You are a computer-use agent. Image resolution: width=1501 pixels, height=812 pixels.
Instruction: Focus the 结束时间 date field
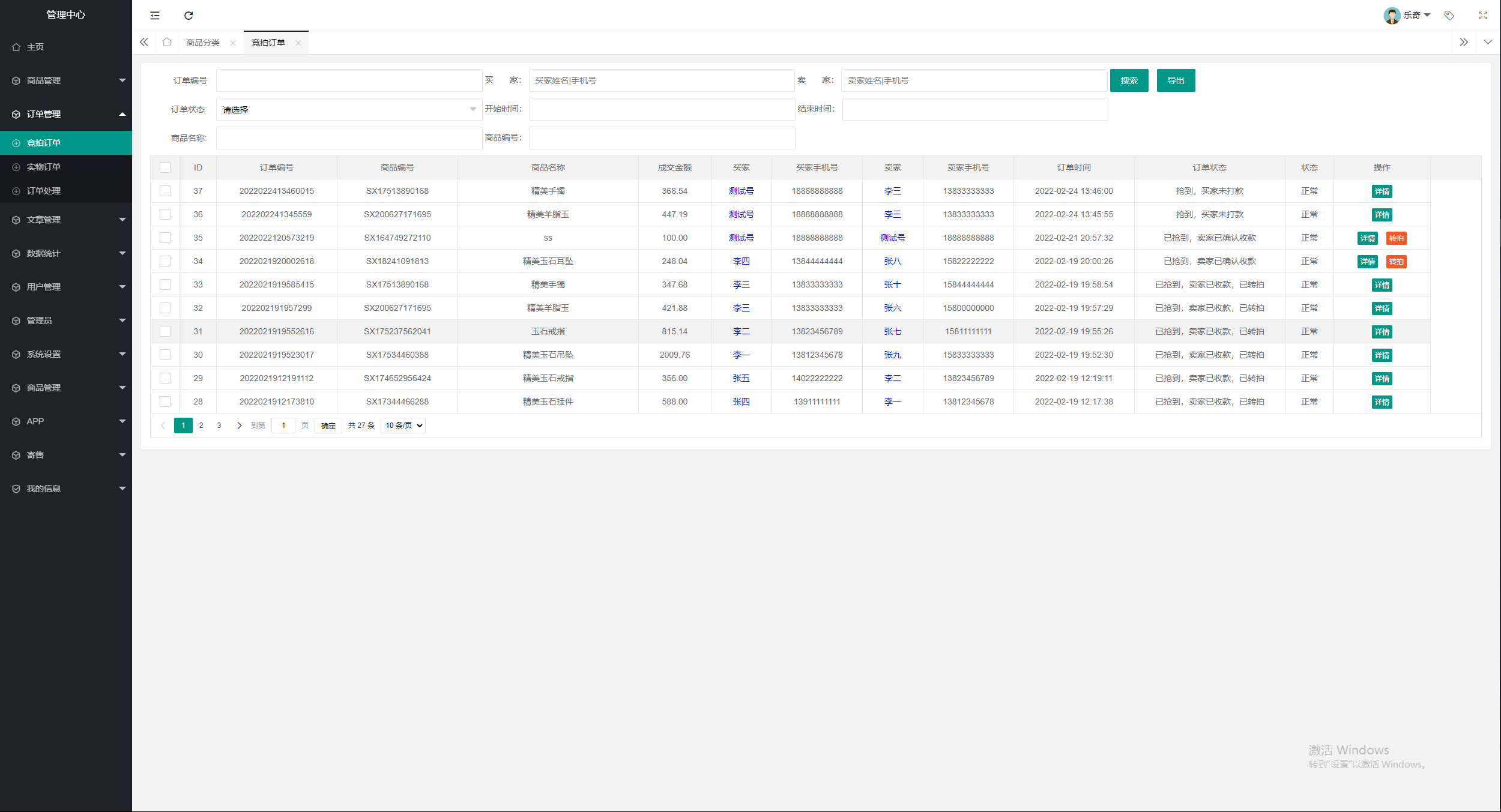975,109
